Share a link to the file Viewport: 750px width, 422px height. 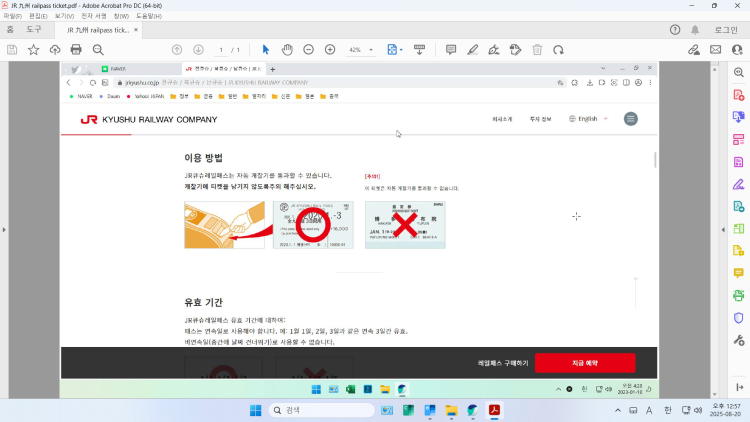(x=694, y=50)
